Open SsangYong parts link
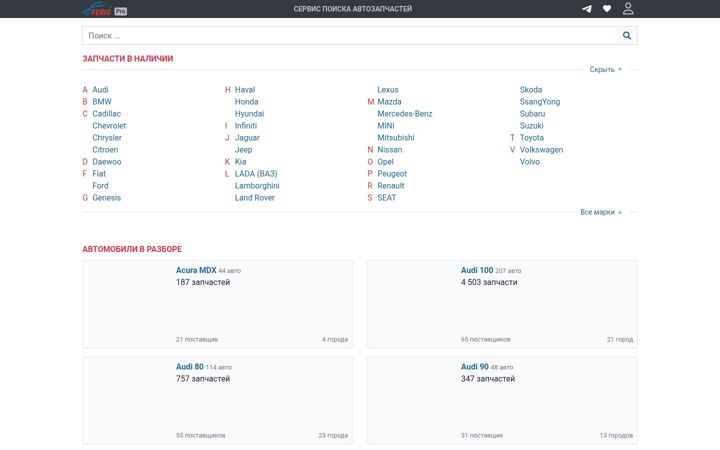Image resolution: width=720 pixels, height=450 pixels. point(540,101)
